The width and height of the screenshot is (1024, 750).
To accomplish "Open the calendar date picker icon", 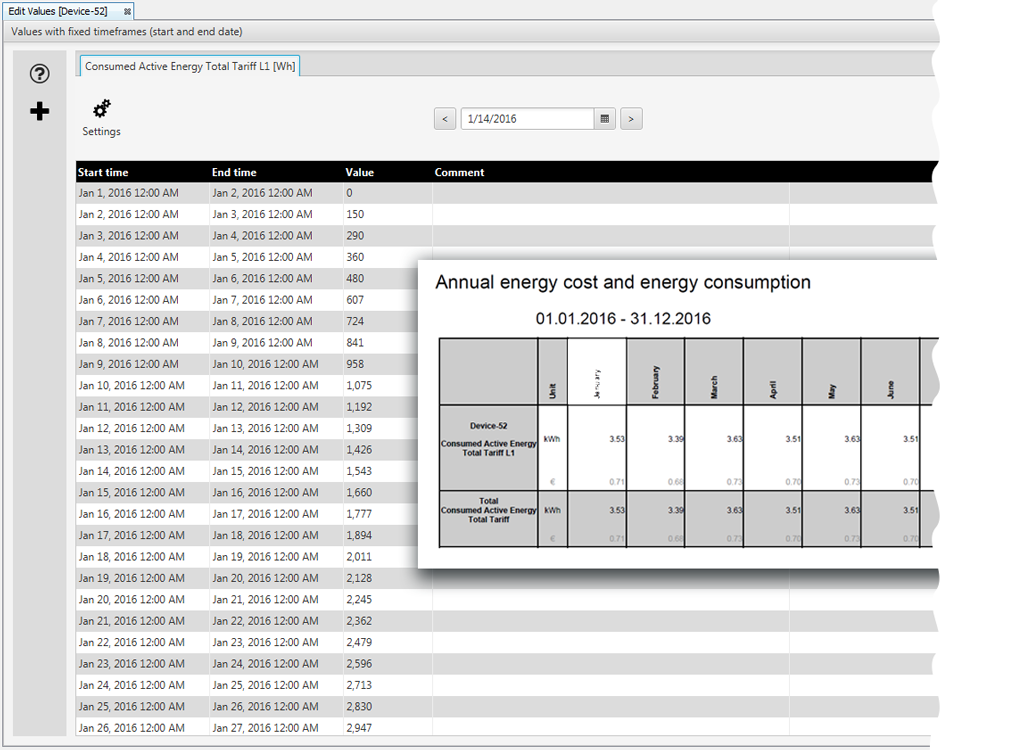I will pos(604,118).
